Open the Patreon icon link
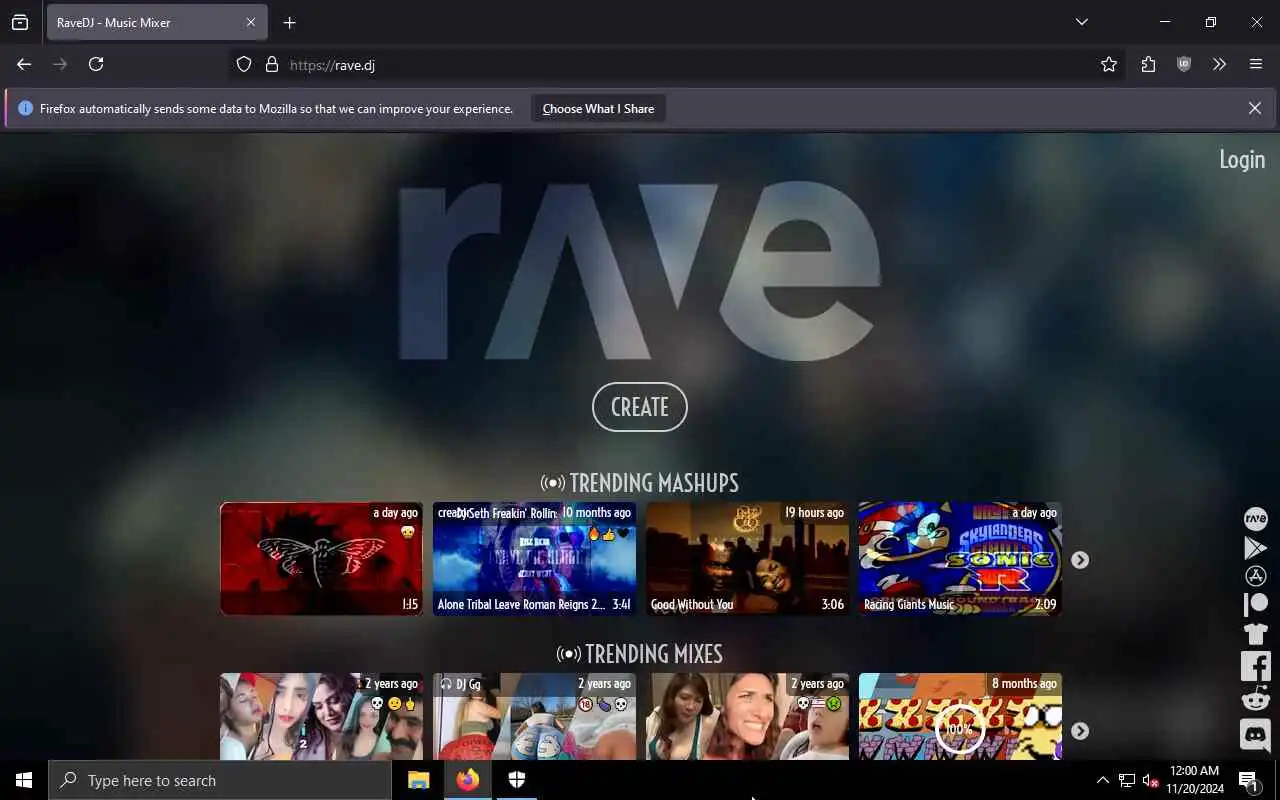The image size is (1280, 800). (x=1255, y=605)
